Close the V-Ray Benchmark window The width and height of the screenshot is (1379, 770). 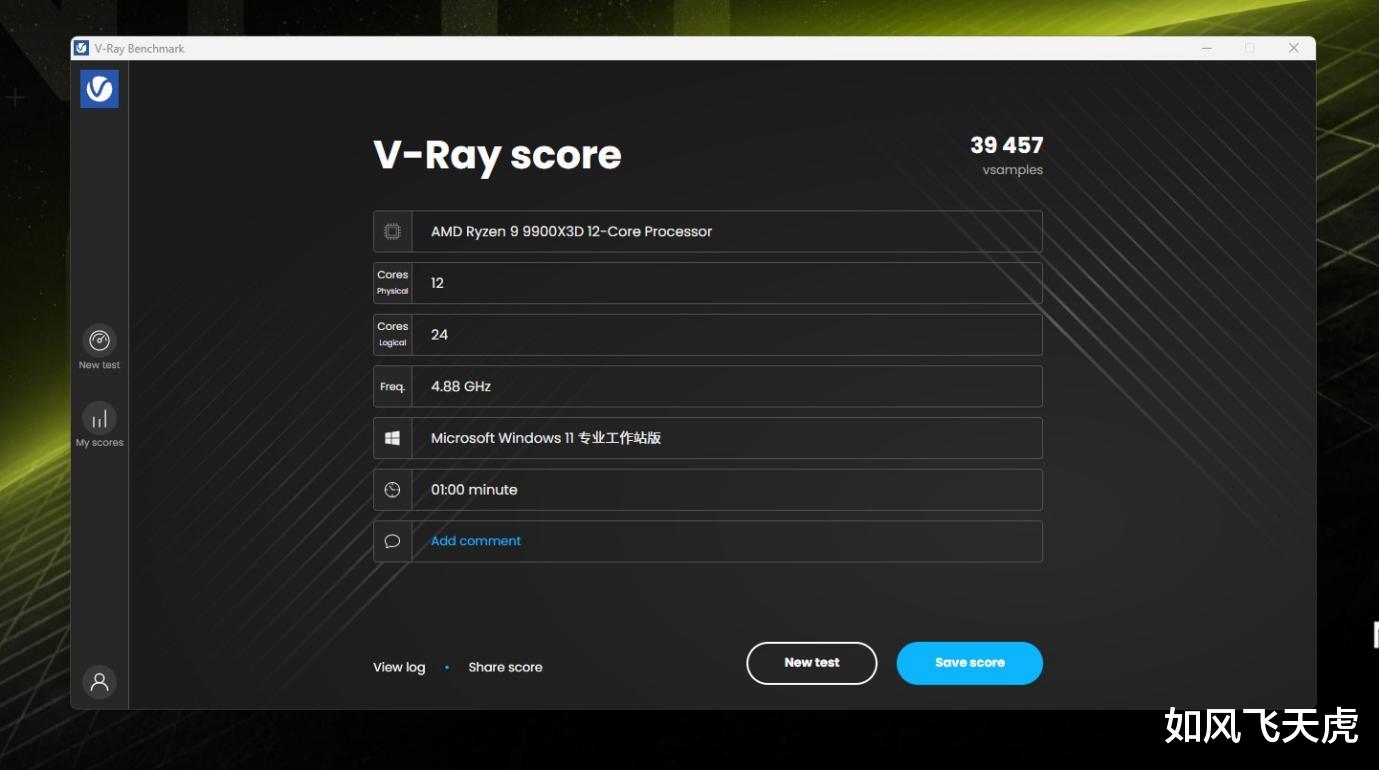[1293, 48]
